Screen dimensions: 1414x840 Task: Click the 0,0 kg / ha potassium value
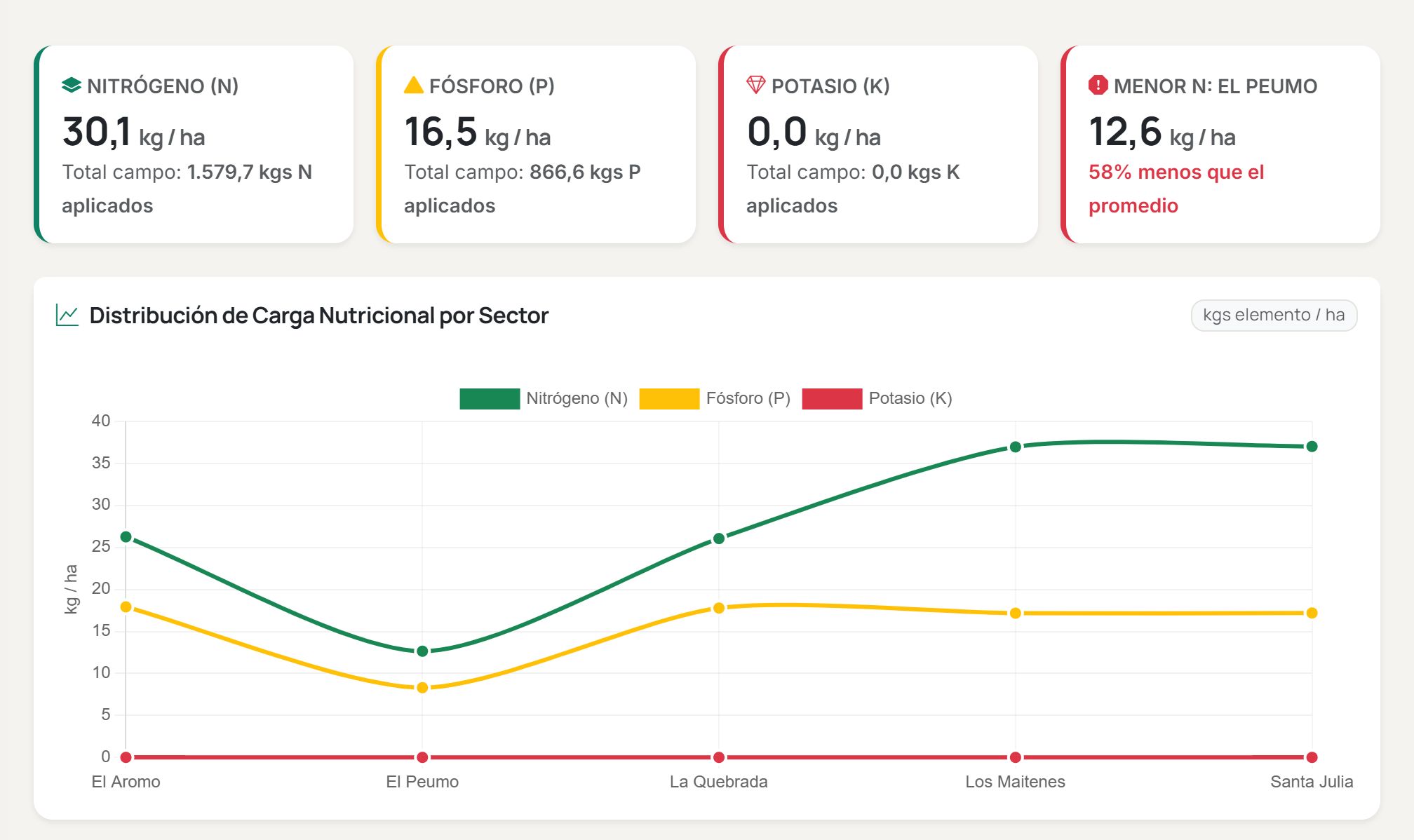click(x=814, y=133)
